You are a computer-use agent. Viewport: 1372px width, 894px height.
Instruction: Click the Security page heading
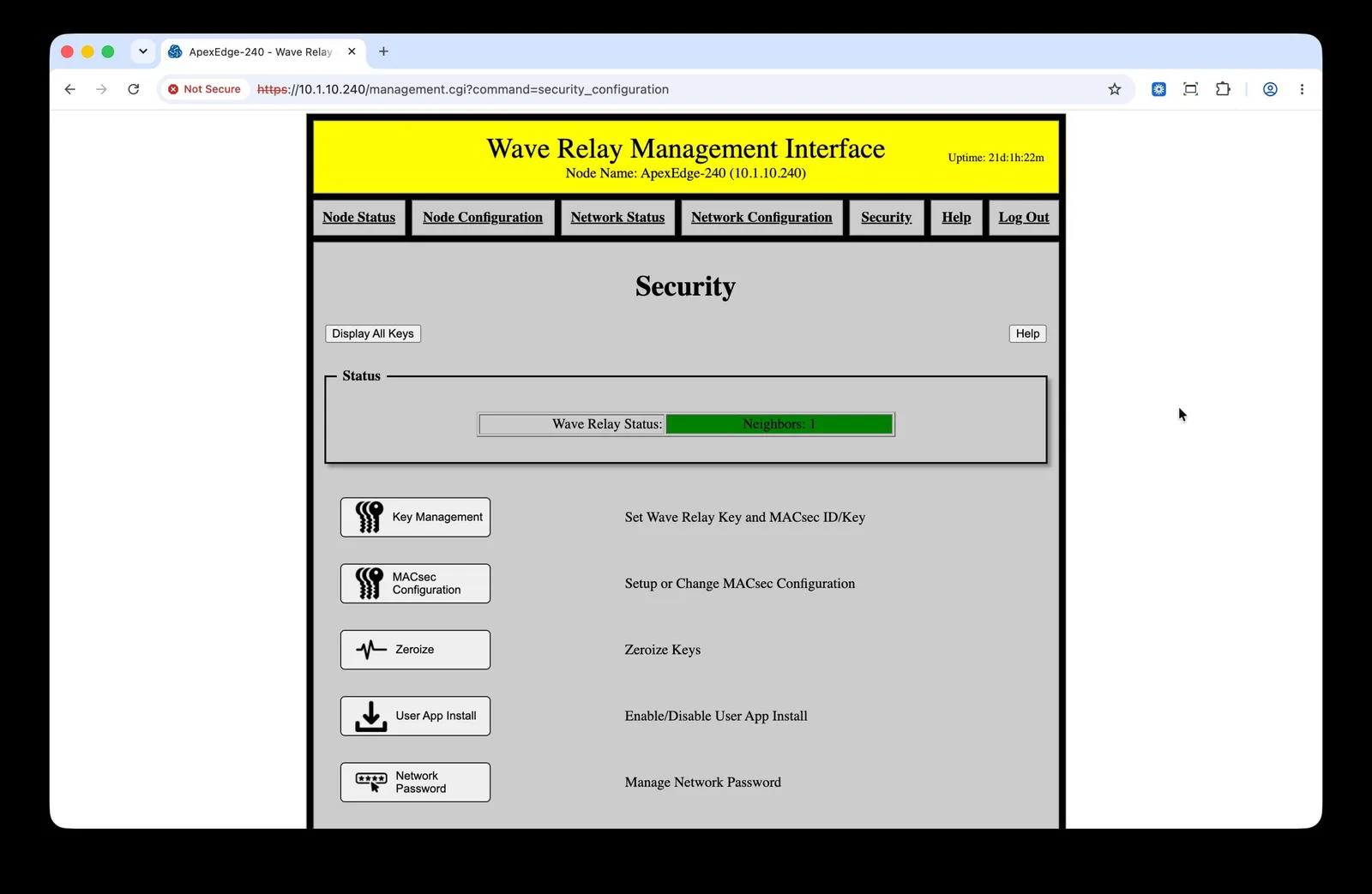(x=685, y=286)
